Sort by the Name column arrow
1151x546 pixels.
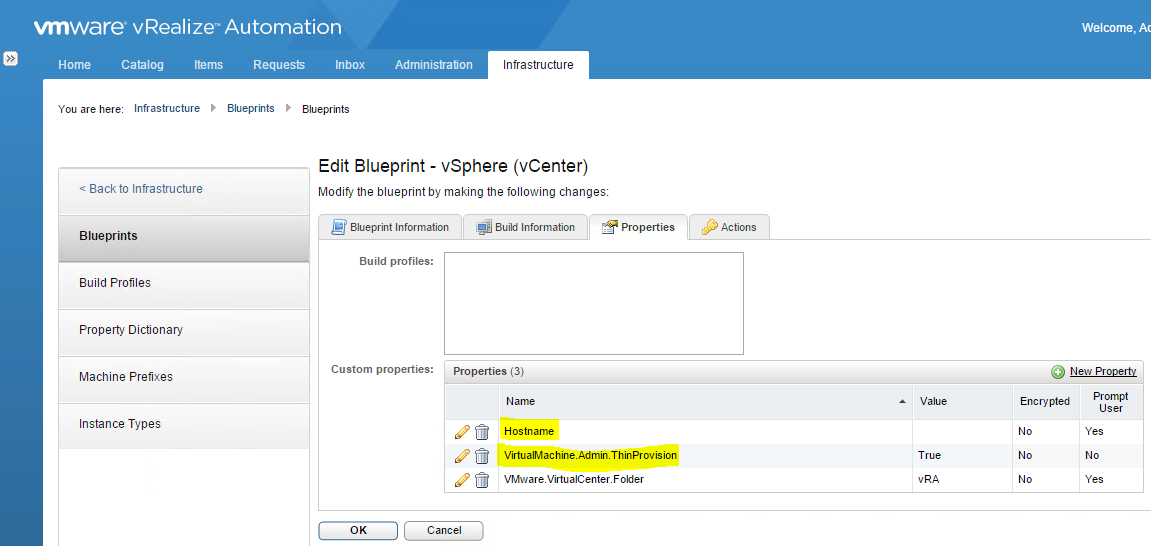click(x=902, y=402)
